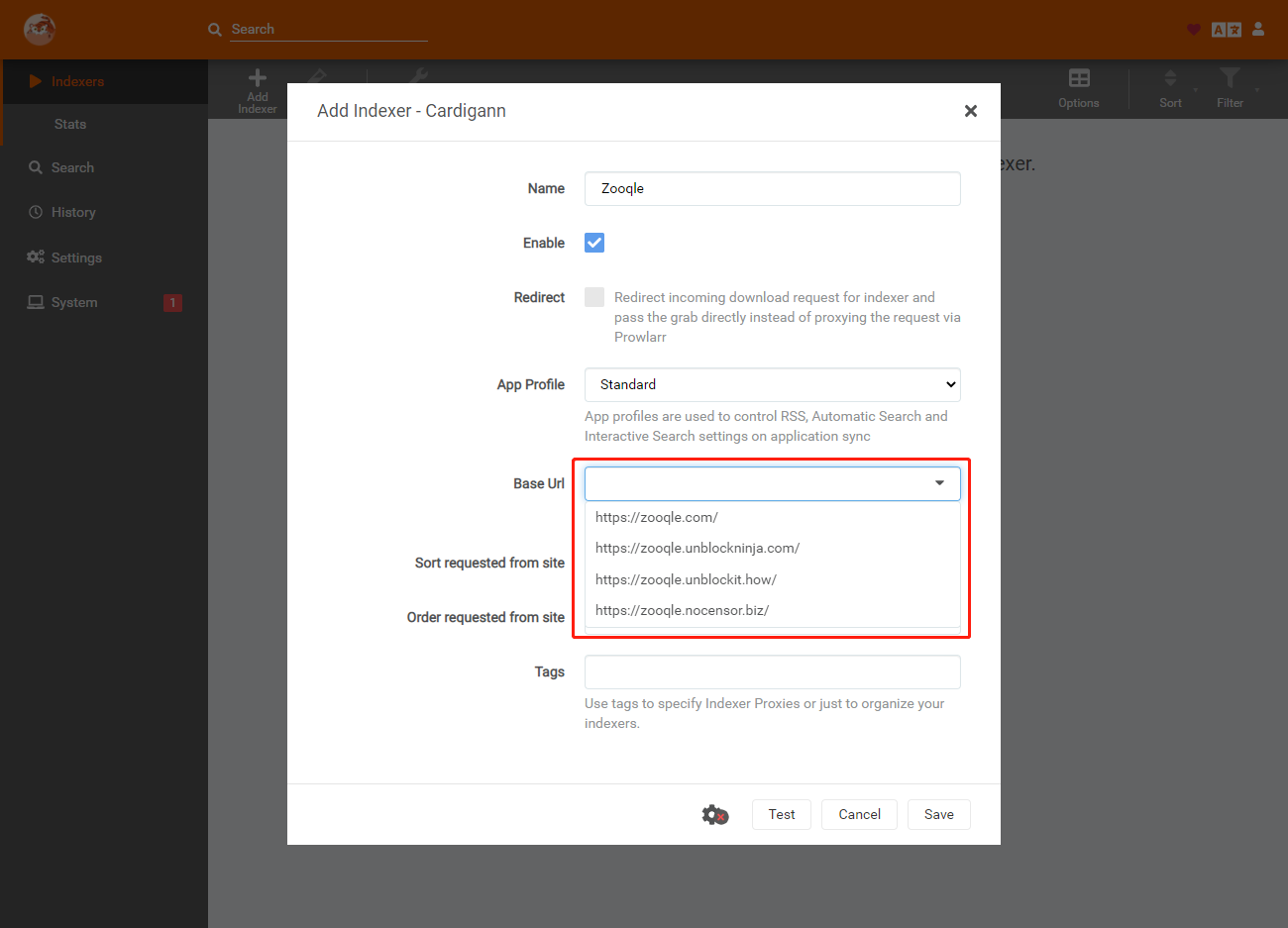
Task: Select https://zooqle.unblockit.how/ option
Action: click(773, 579)
